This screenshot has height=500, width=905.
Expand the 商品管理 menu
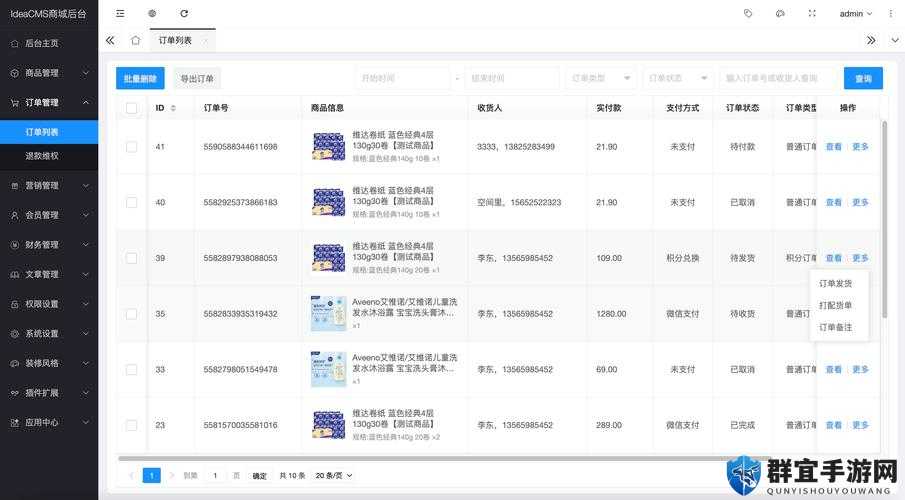click(49, 73)
